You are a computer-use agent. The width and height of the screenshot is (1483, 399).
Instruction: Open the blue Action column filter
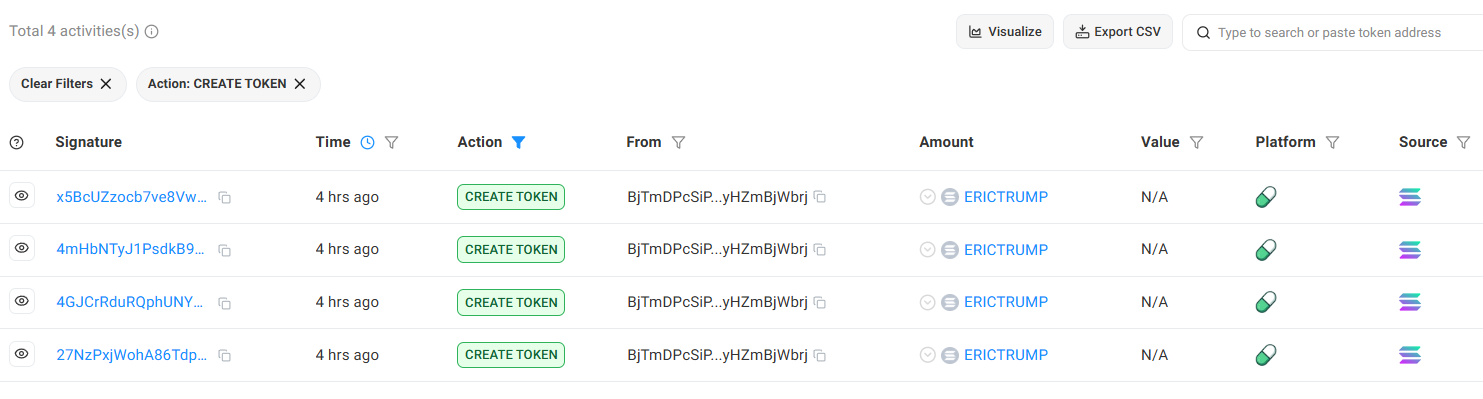(518, 142)
